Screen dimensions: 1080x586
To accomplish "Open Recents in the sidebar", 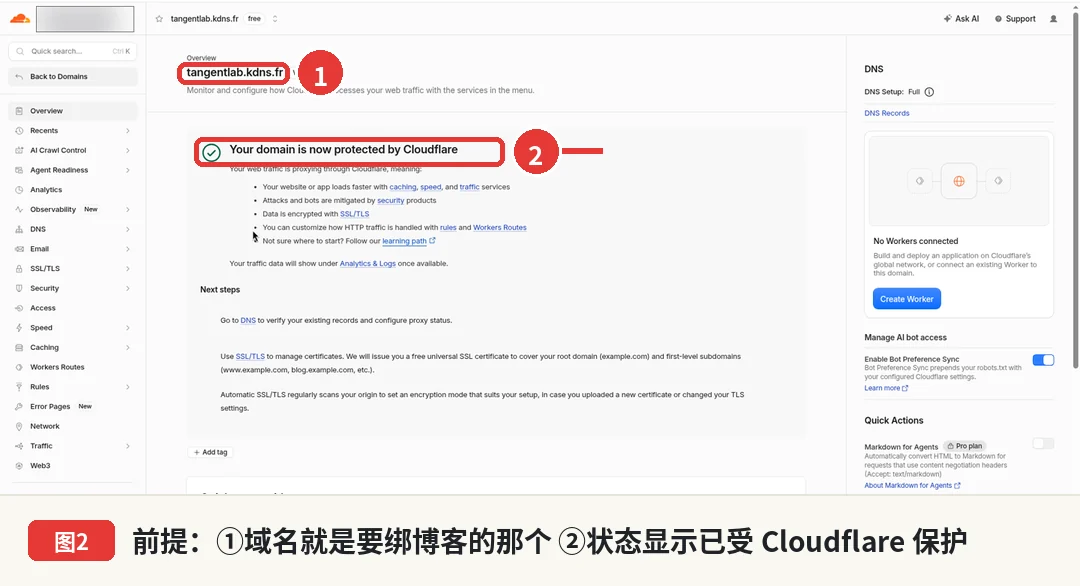I will point(72,131).
